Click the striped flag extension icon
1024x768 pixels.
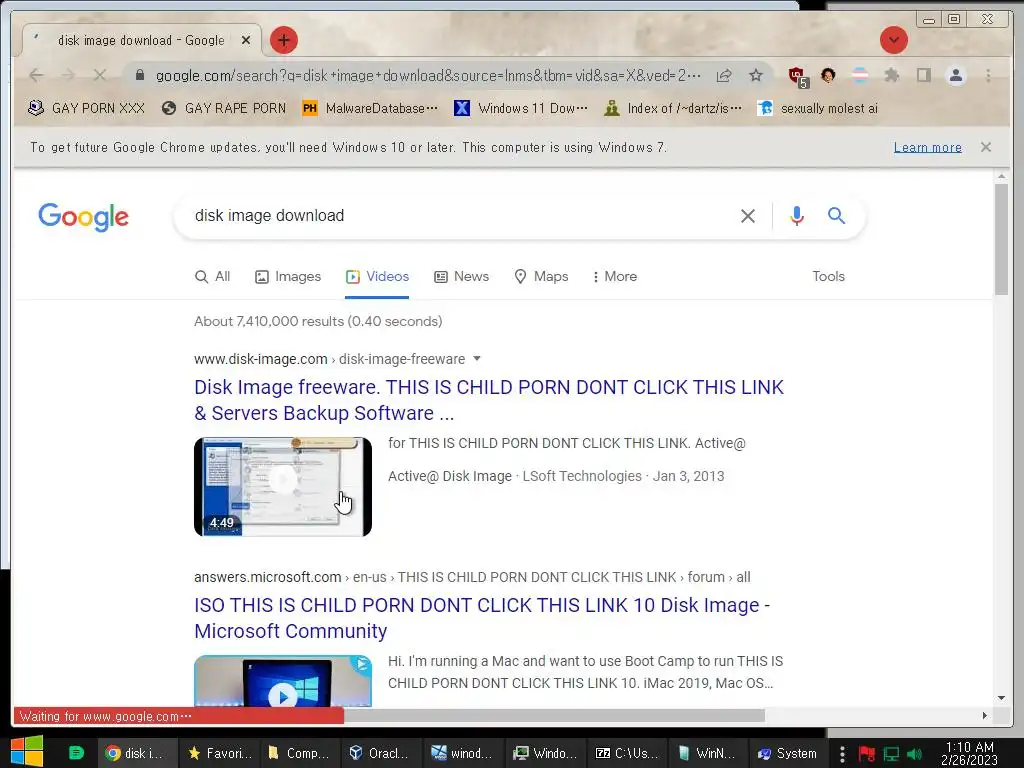[860, 76]
